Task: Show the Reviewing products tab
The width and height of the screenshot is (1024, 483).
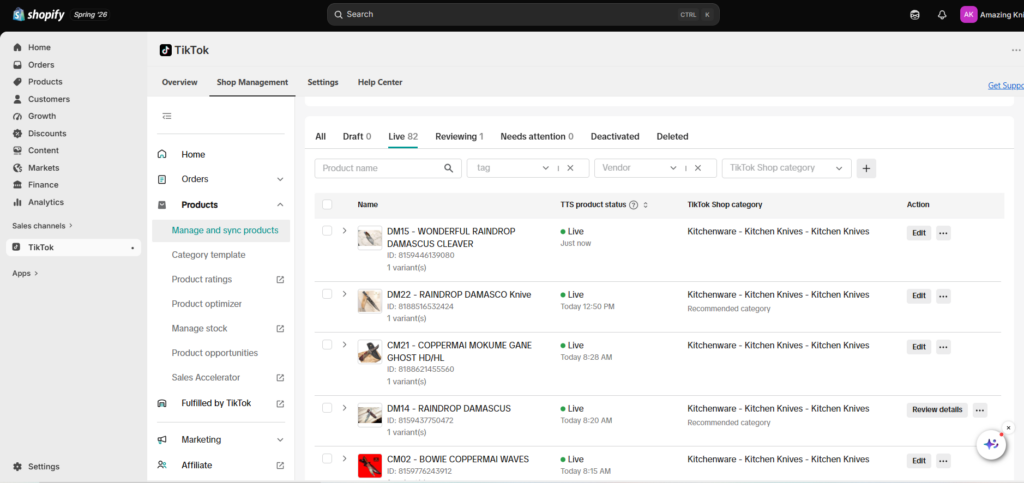Action: point(459,136)
